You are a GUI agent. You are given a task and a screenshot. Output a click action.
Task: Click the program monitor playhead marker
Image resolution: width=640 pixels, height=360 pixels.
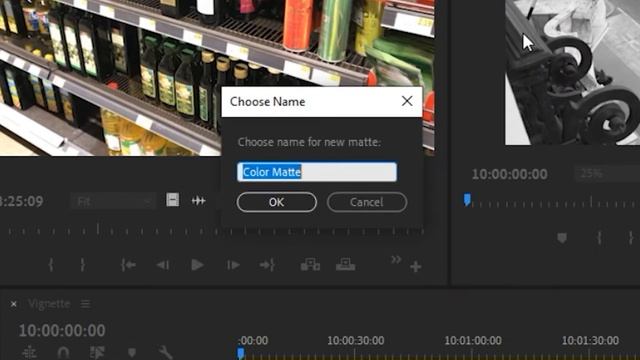467,200
